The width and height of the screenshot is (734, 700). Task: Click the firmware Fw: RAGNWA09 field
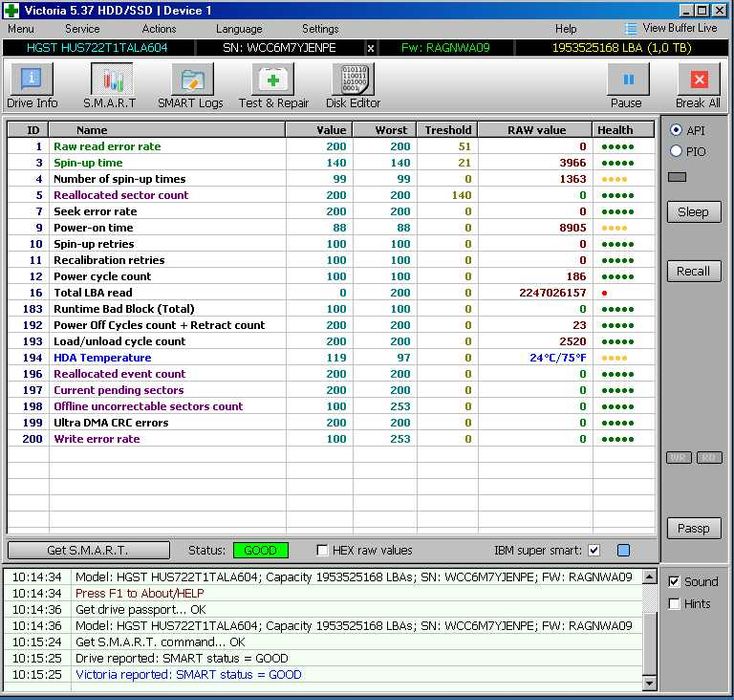tap(446, 48)
